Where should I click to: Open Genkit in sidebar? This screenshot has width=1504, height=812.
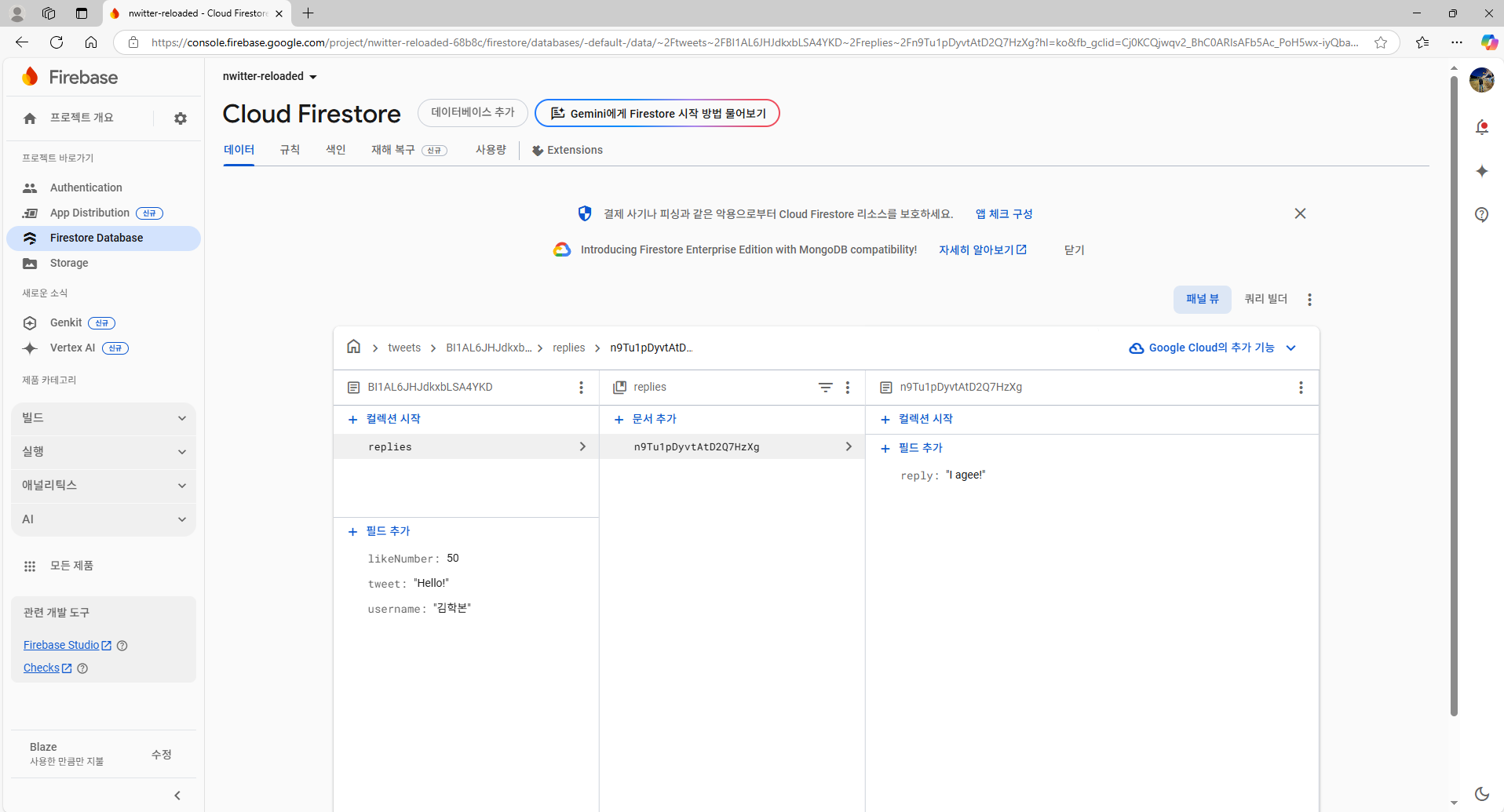click(x=104, y=322)
